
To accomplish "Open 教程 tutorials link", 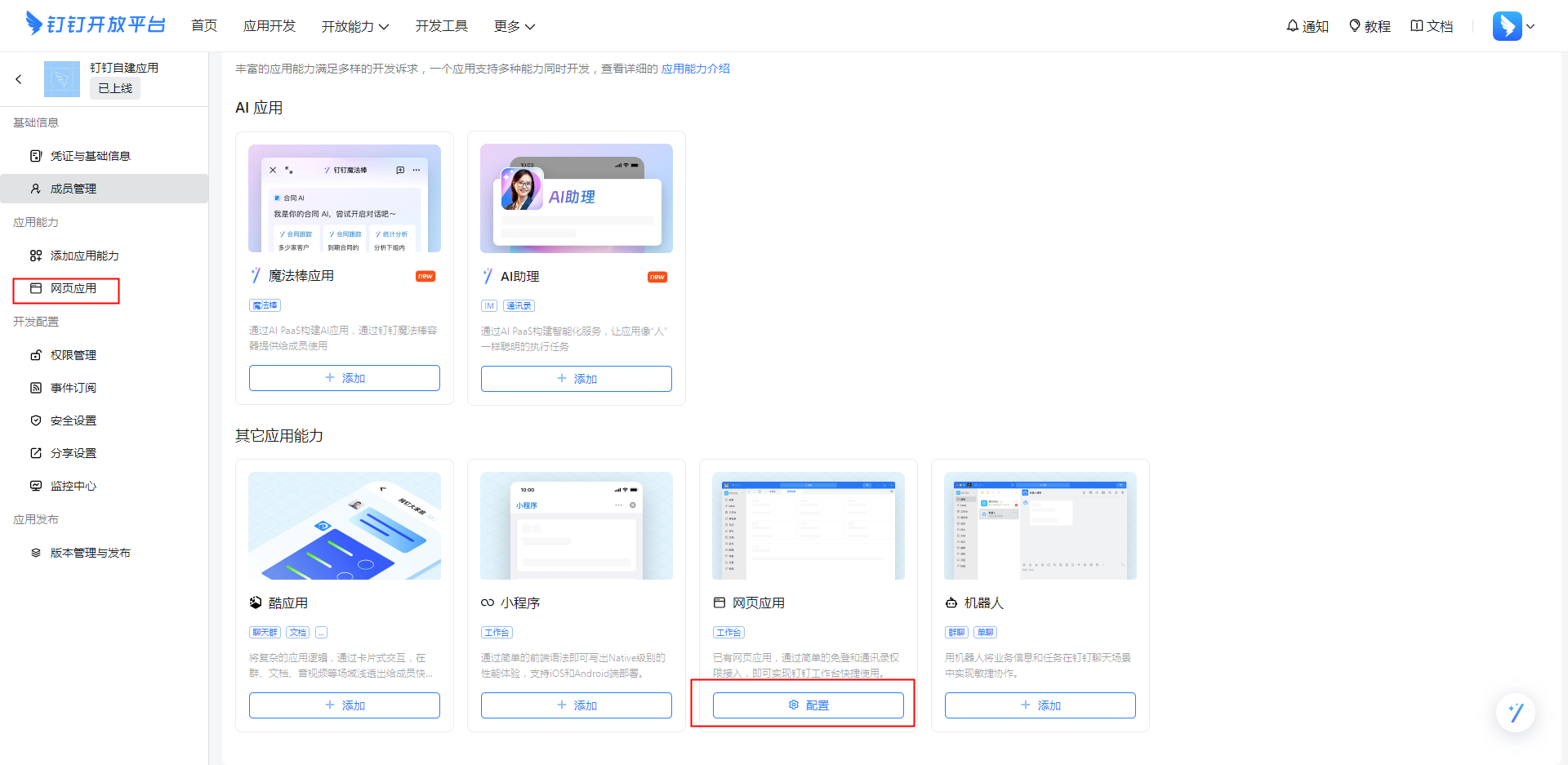I will [x=1370, y=26].
